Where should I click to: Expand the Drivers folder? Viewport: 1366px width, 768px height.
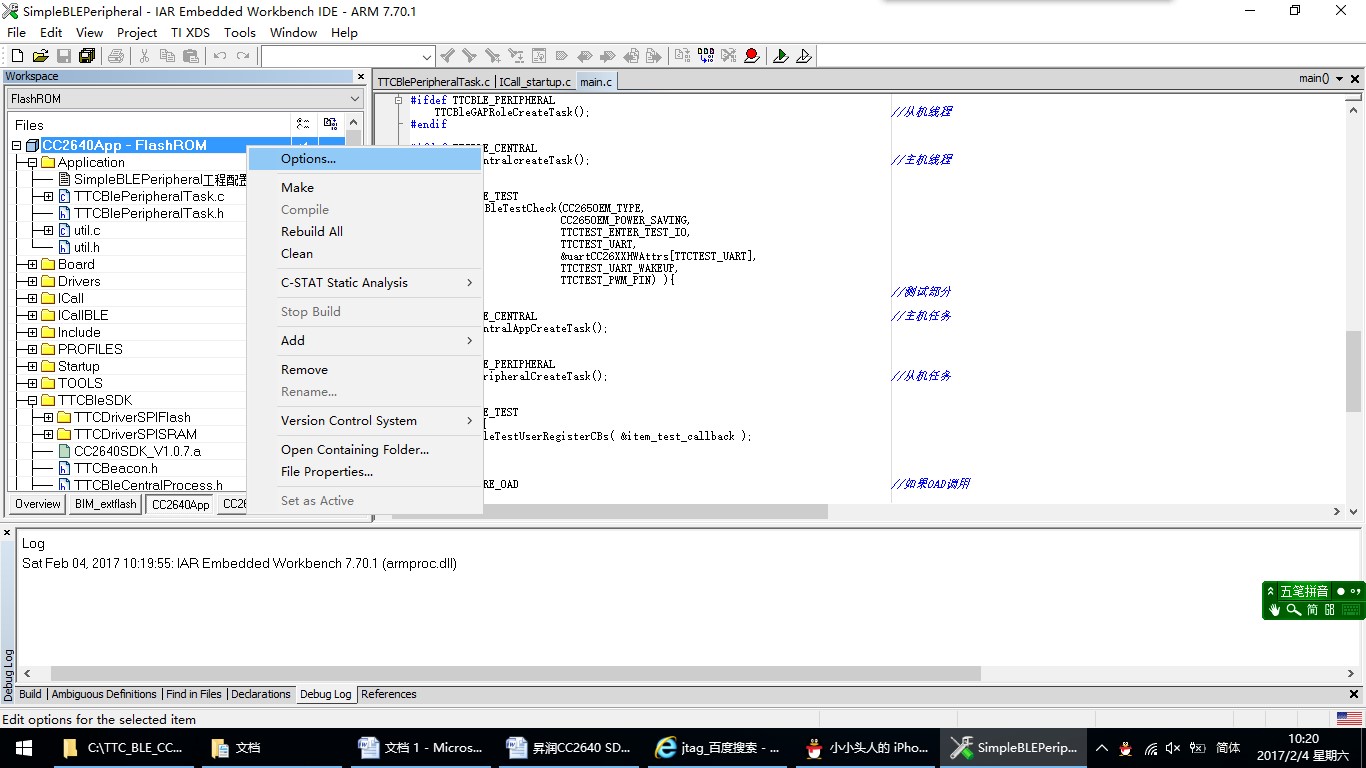pos(32,281)
